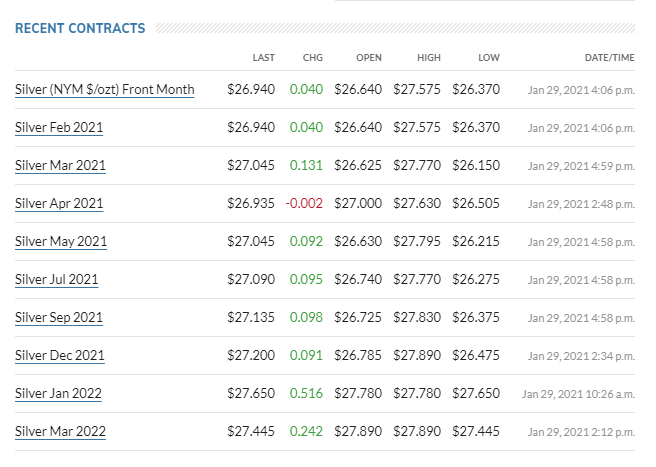Open the Silver Sep 2021 contract link

(59, 318)
